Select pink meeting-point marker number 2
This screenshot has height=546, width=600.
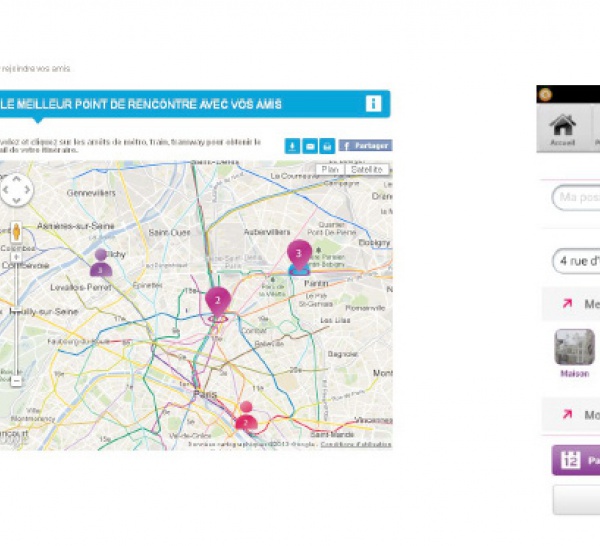[x=218, y=302]
